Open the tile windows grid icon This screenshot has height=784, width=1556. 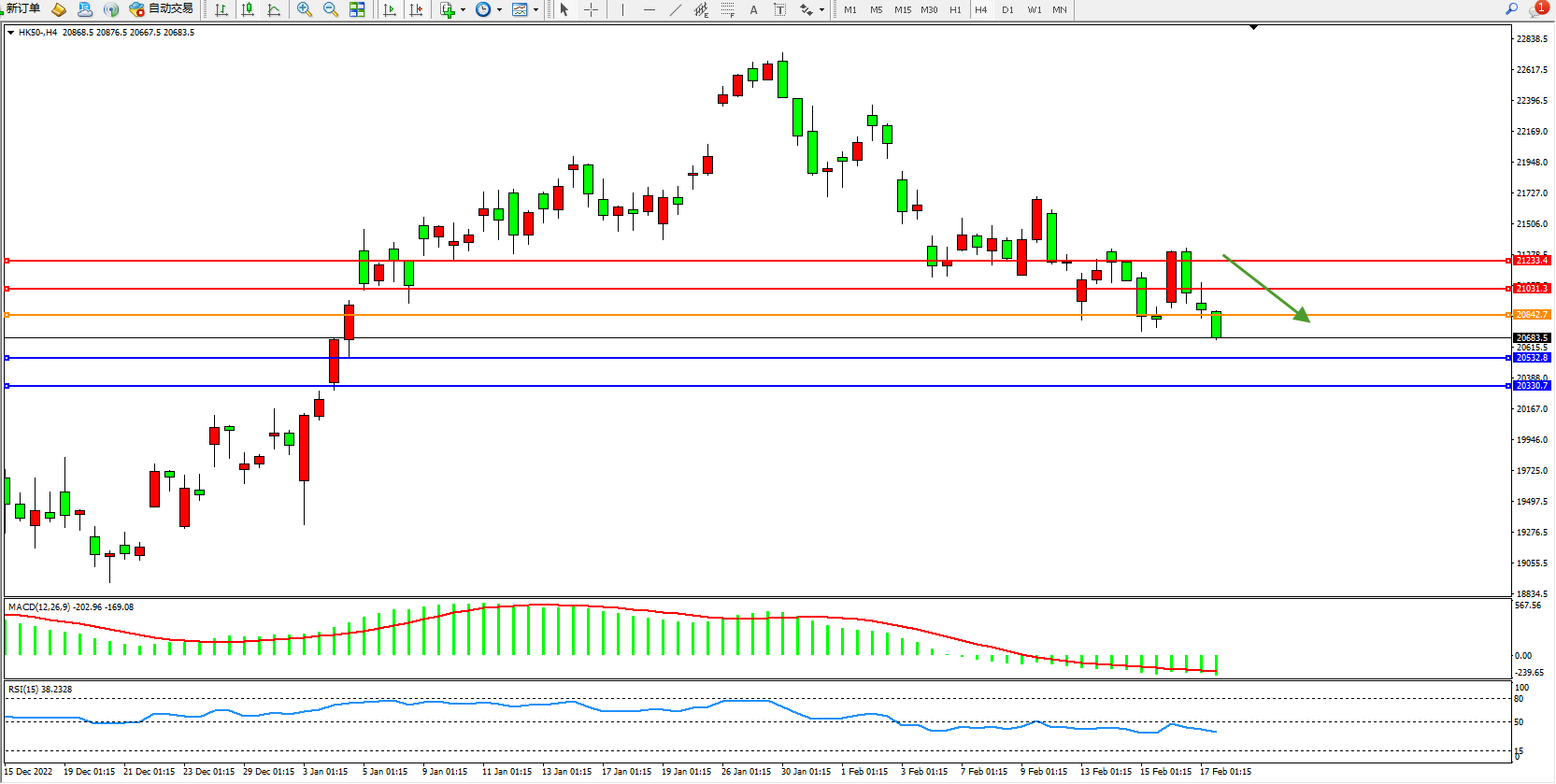357,9
